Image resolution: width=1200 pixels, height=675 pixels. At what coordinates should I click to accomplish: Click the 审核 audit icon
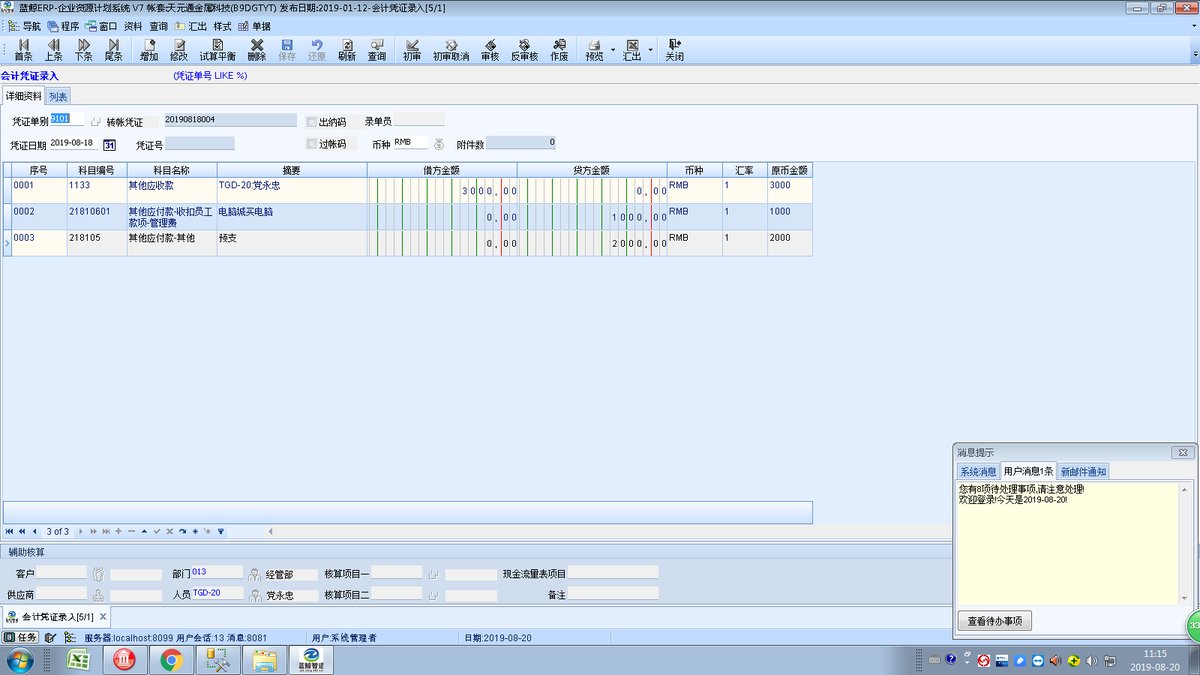(490, 50)
